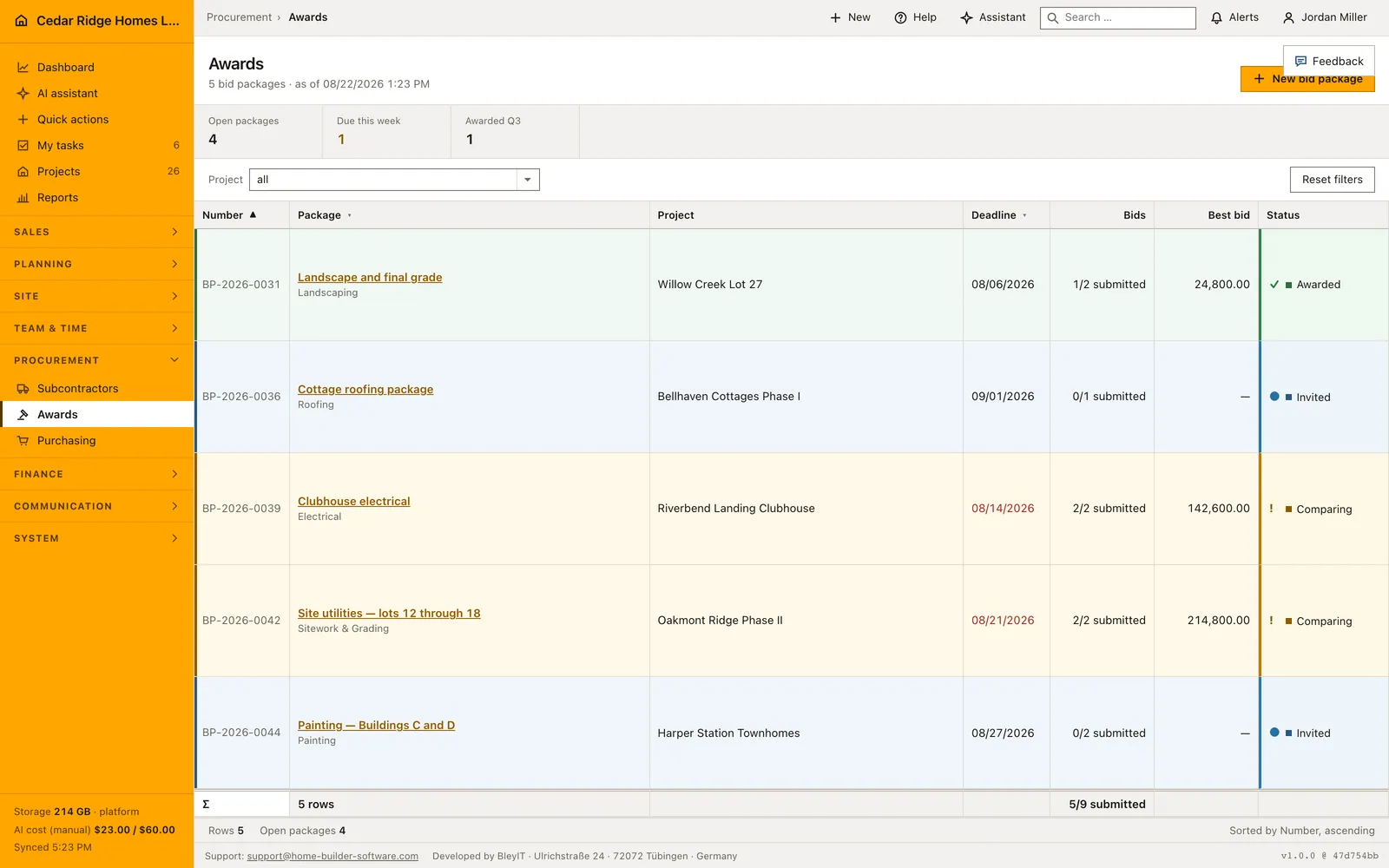Click the Open packages summary card
This screenshot has width=1389, height=868.
point(259,132)
